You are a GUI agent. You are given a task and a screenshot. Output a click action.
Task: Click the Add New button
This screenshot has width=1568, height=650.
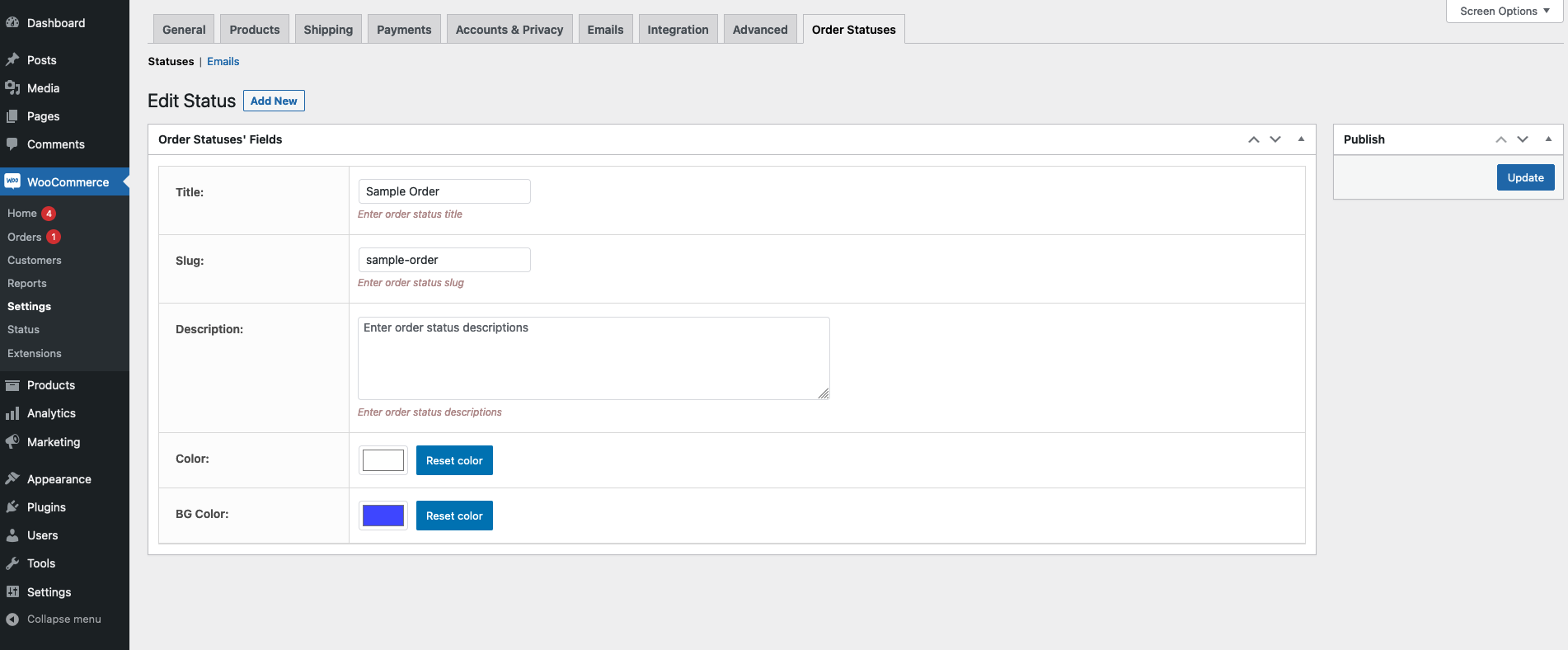[274, 101]
